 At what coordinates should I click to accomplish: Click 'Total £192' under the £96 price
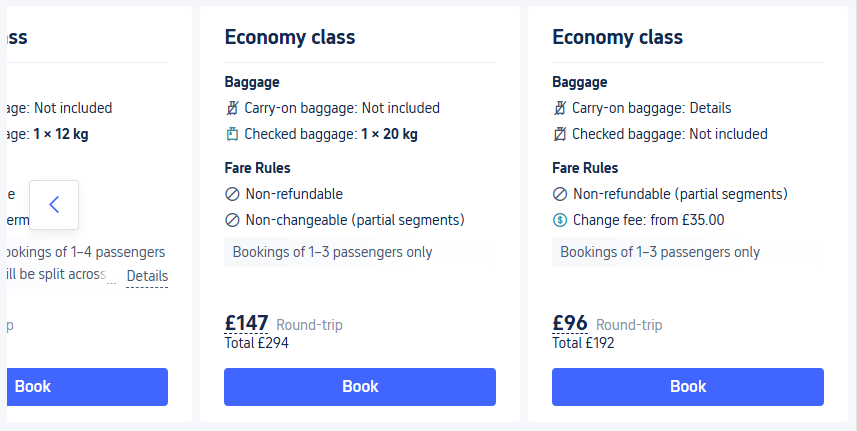click(x=583, y=343)
